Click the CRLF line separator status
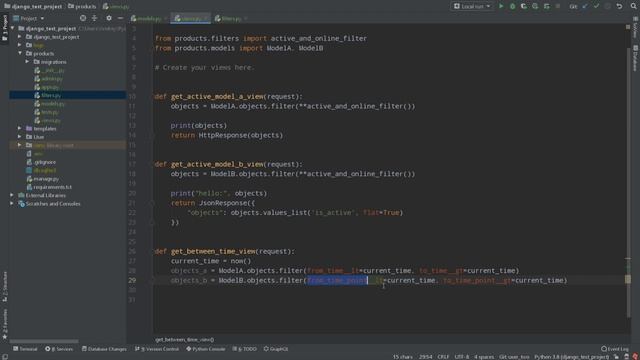This screenshot has height=360, width=640. pyautogui.click(x=443, y=357)
